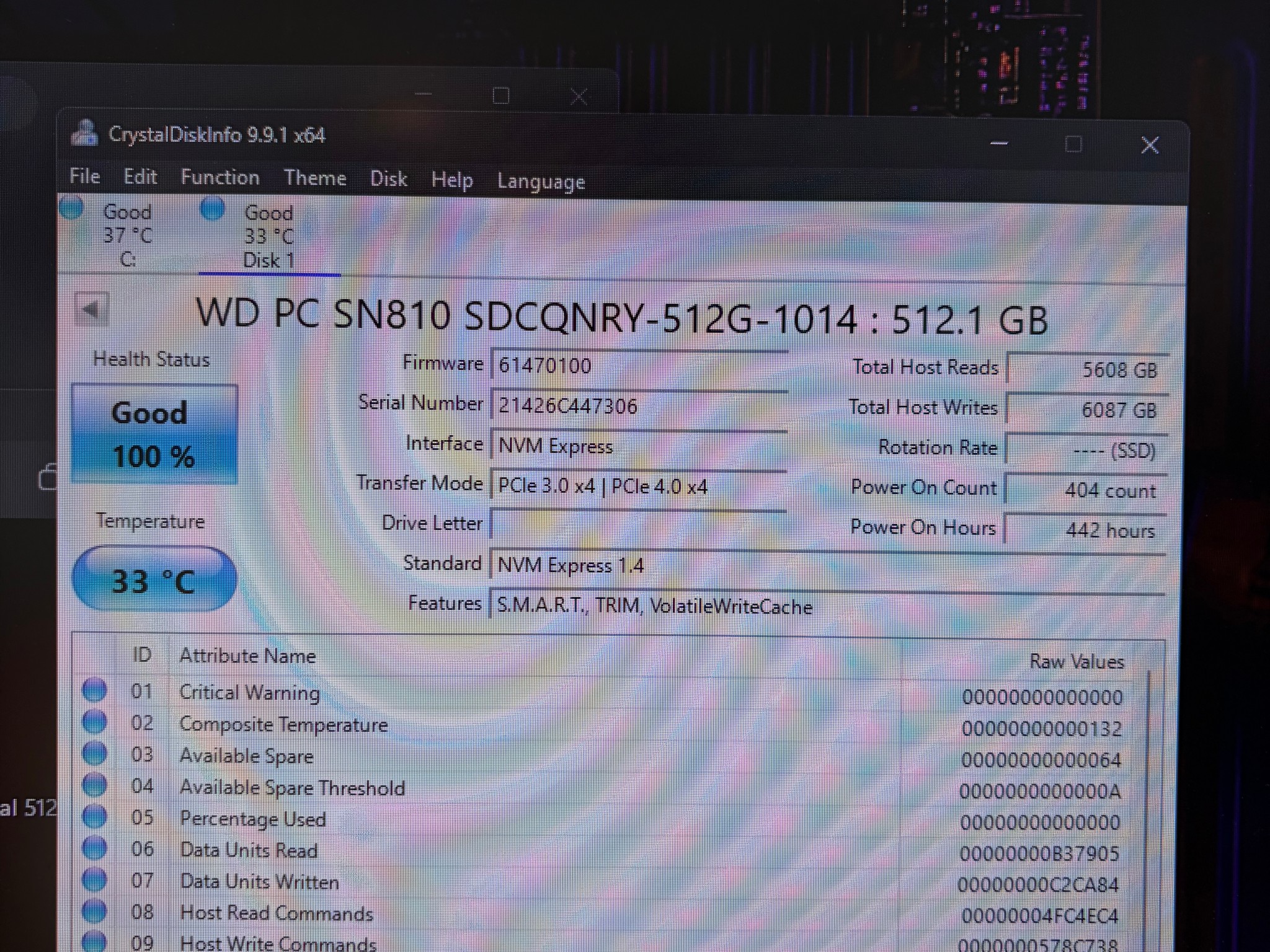Click the Serial Number value field
1270x952 pixels.
(639, 405)
